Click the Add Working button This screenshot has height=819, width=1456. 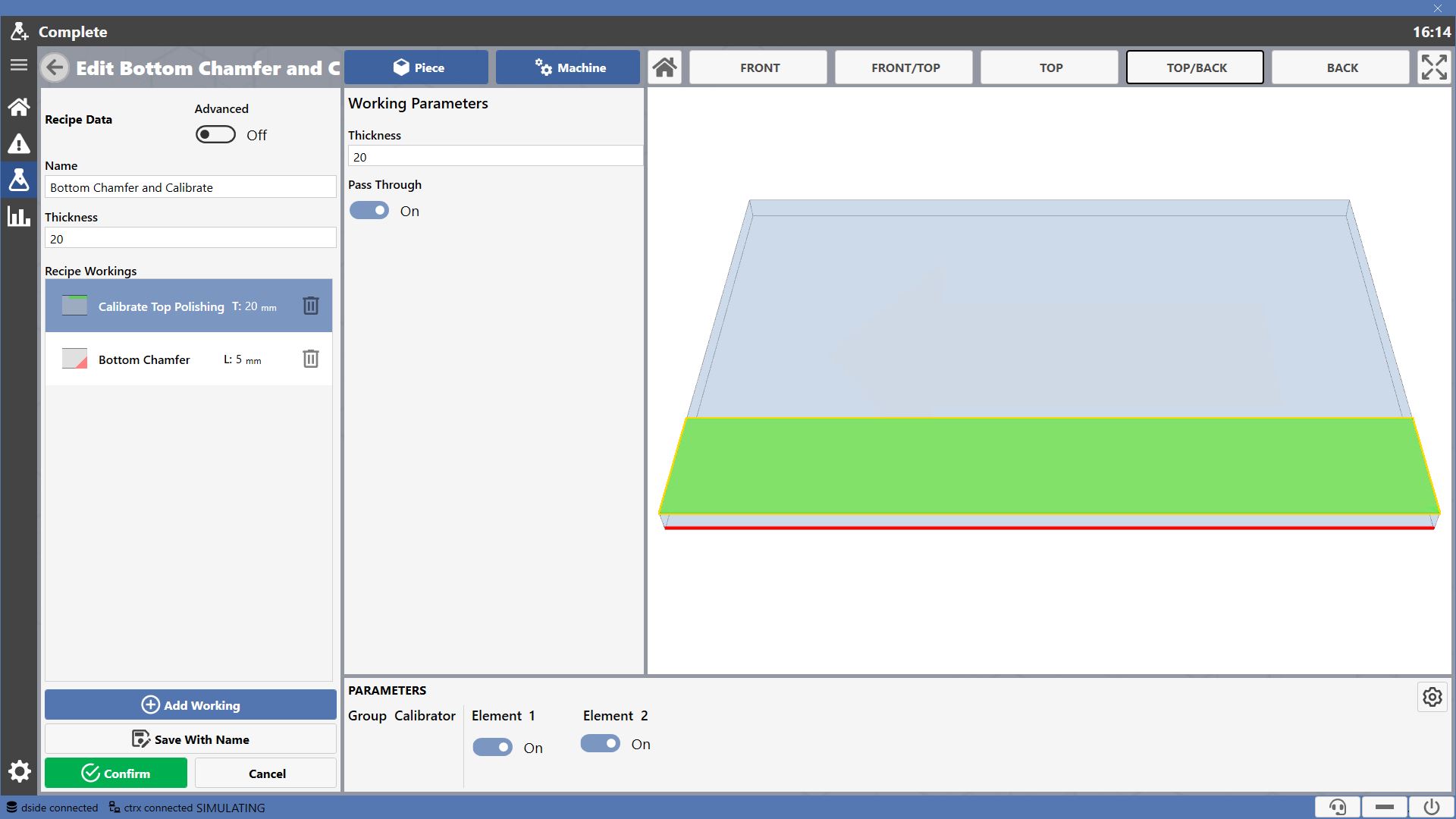click(190, 704)
